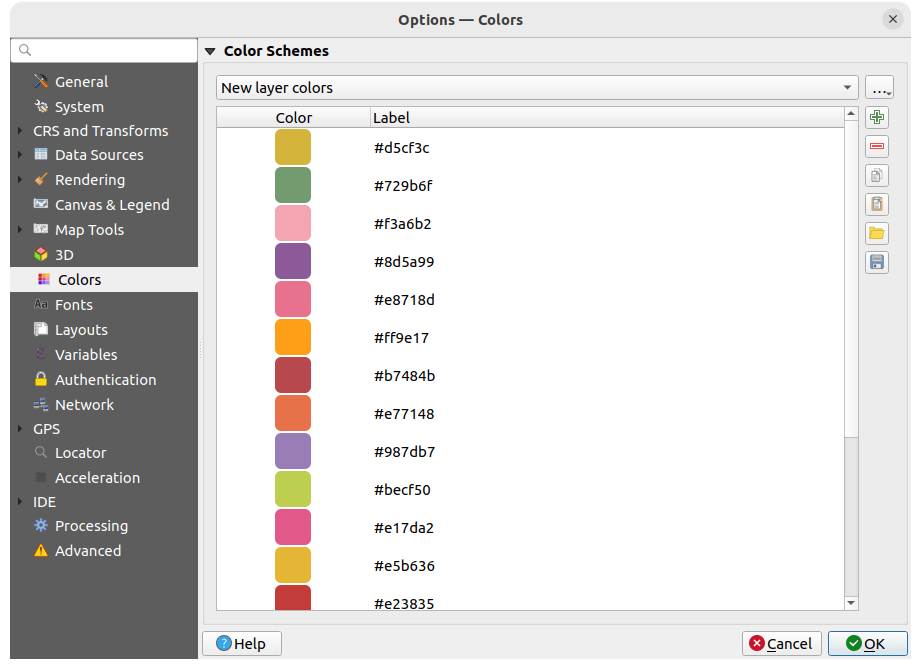Click the search field above settings list
Screen dimensions: 921x669
pos(103,50)
